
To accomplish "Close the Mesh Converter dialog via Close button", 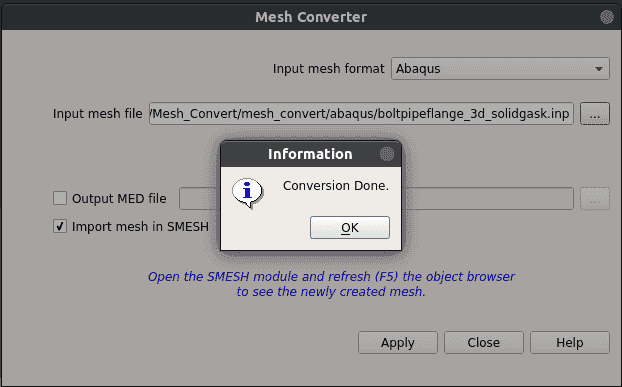I will (x=484, y=343).
